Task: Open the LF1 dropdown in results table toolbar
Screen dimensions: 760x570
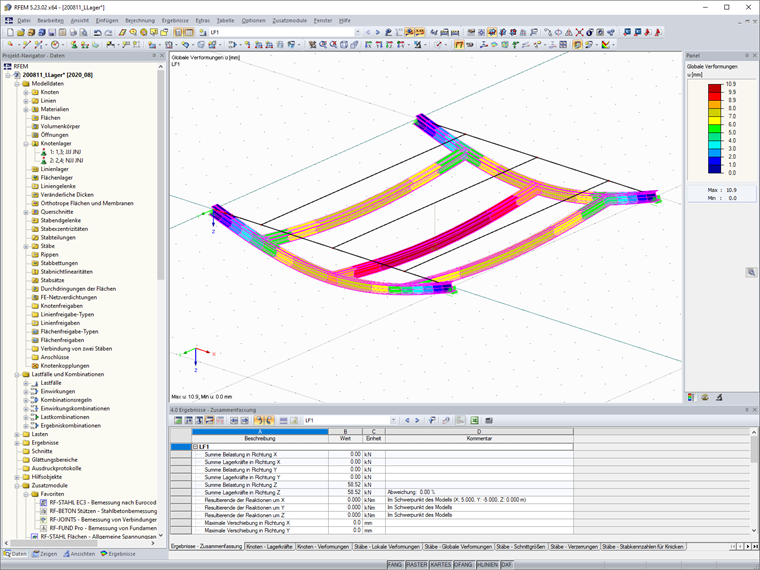Action: click(393, 421)
